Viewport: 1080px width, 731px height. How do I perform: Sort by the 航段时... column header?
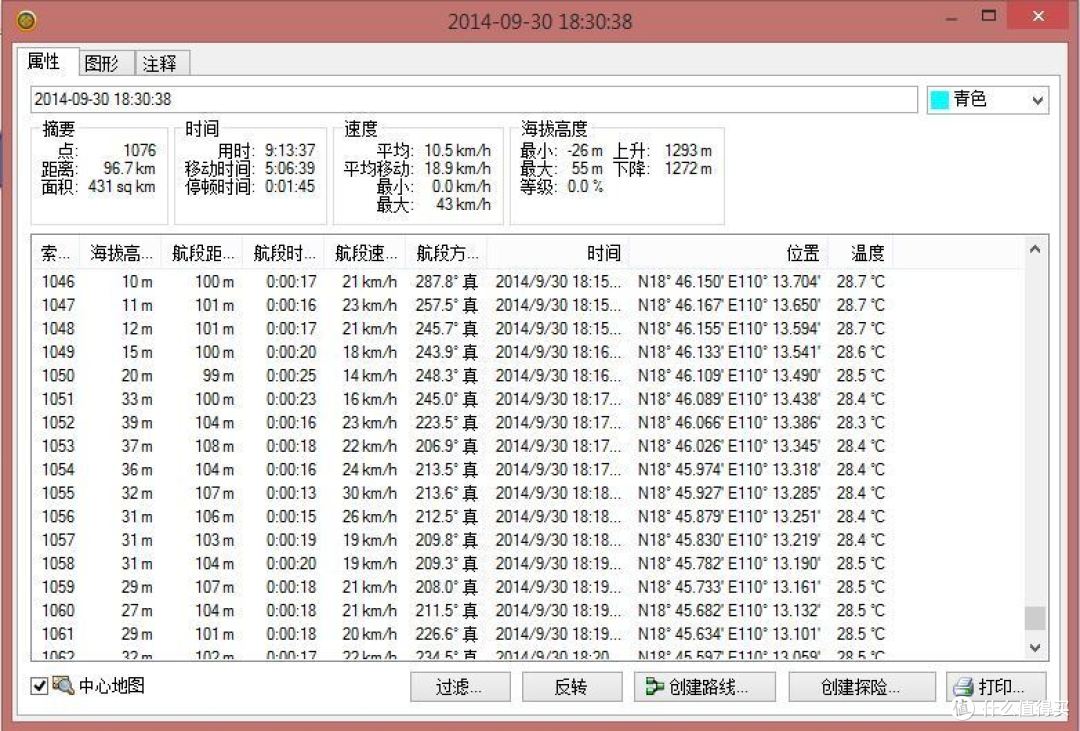[283, 254]
